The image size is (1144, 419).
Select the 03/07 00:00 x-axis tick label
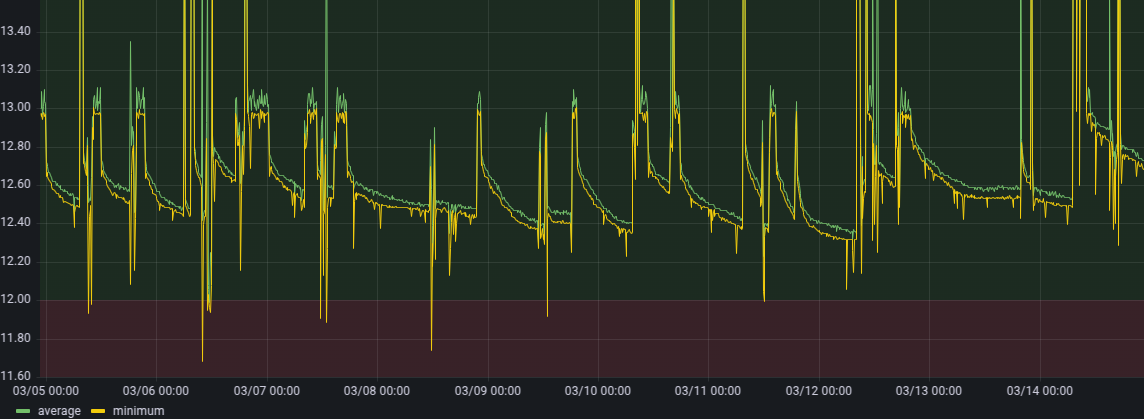point(266,390)
